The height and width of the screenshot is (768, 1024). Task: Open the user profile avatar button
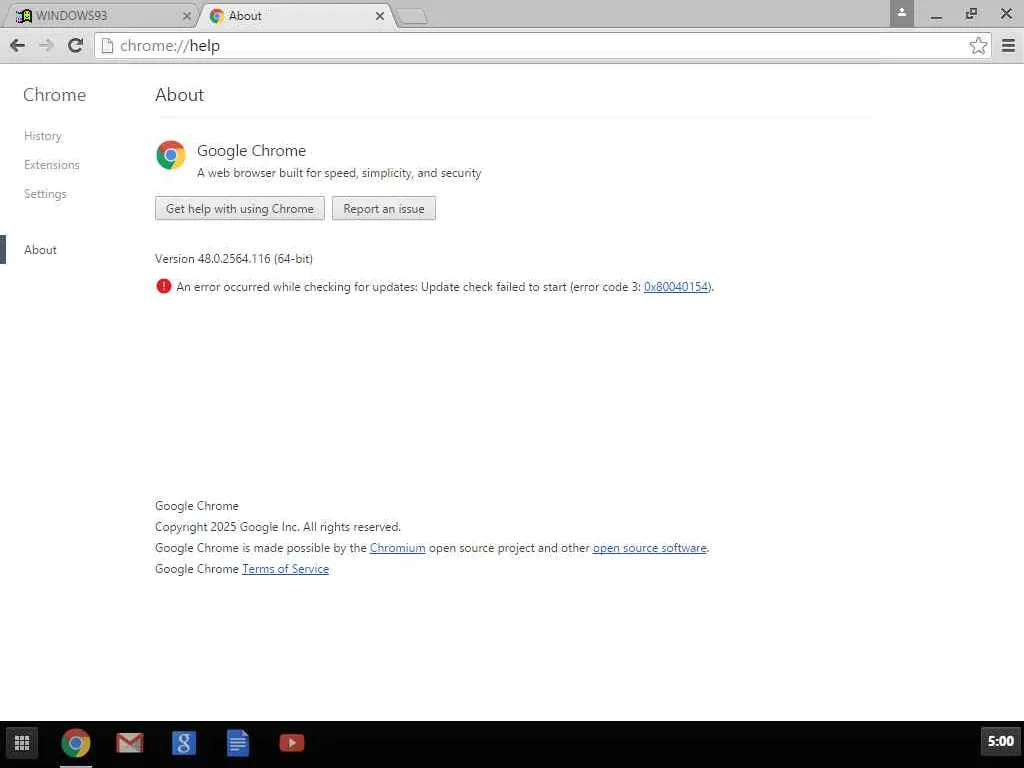pyautogui.click(x=901, y=13)
